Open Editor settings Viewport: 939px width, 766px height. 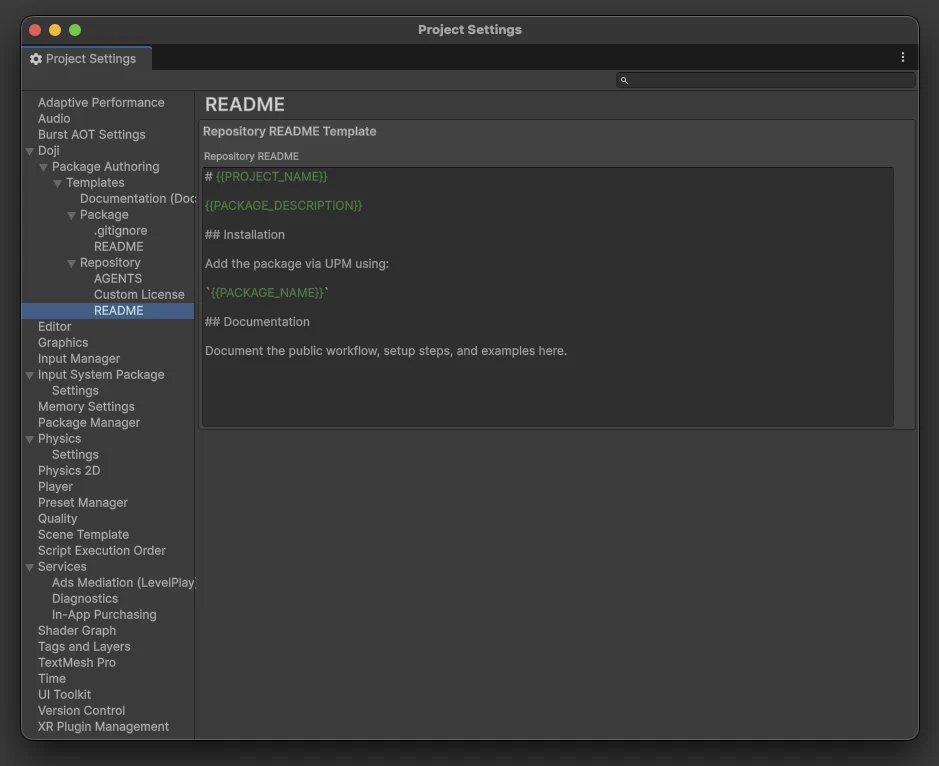point(54,326)
